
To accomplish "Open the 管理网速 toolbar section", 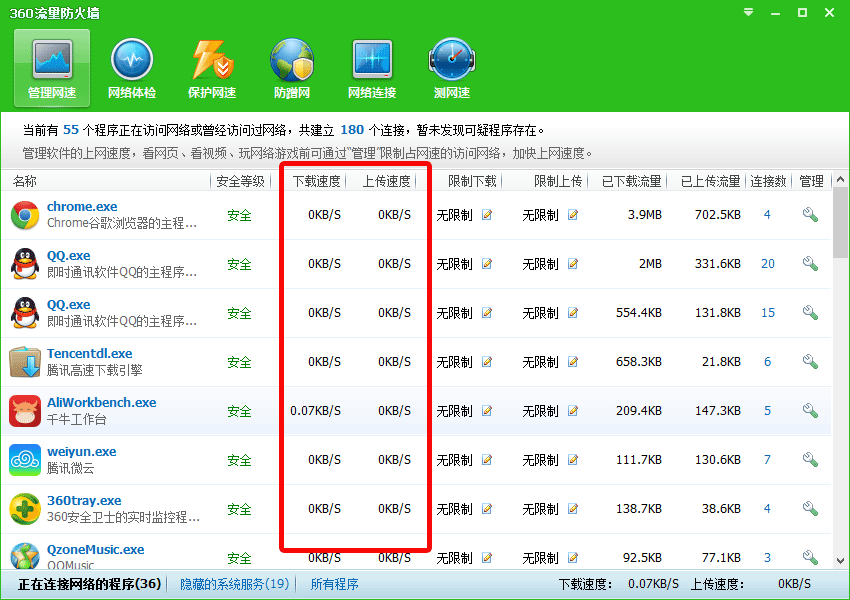I will coord(52,68).
